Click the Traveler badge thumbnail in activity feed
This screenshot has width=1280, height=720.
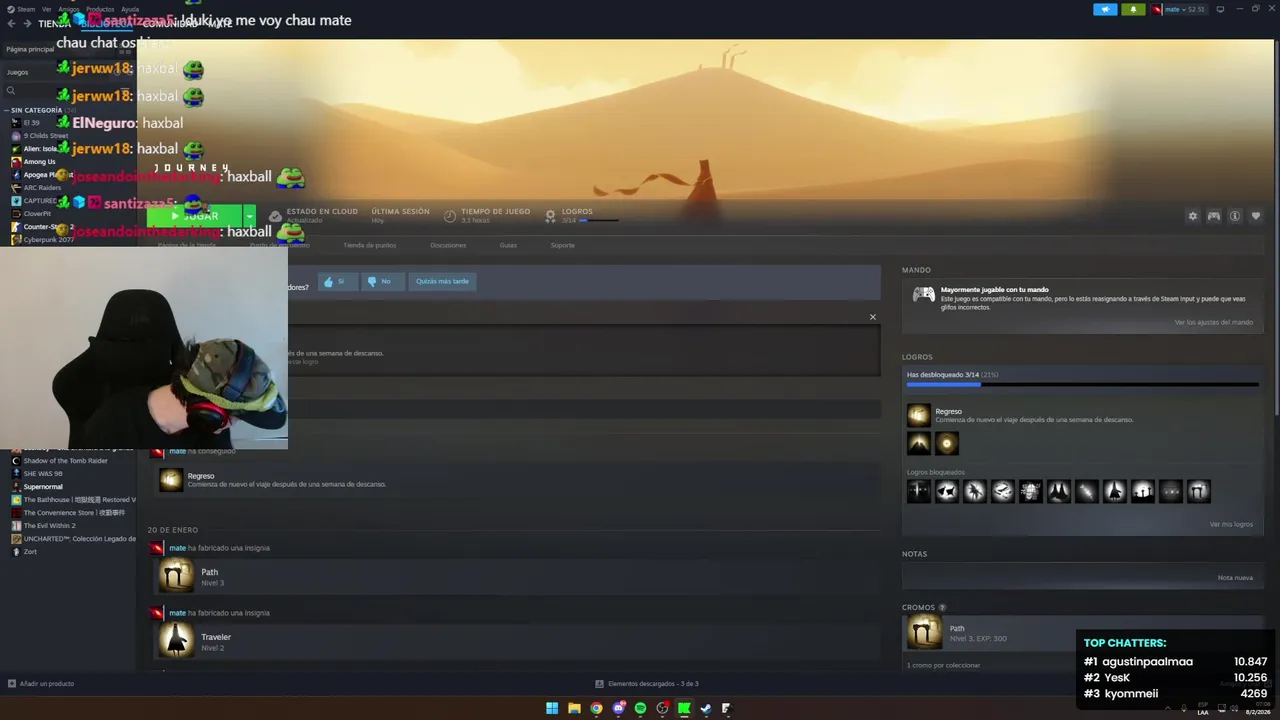coord(176,641)
